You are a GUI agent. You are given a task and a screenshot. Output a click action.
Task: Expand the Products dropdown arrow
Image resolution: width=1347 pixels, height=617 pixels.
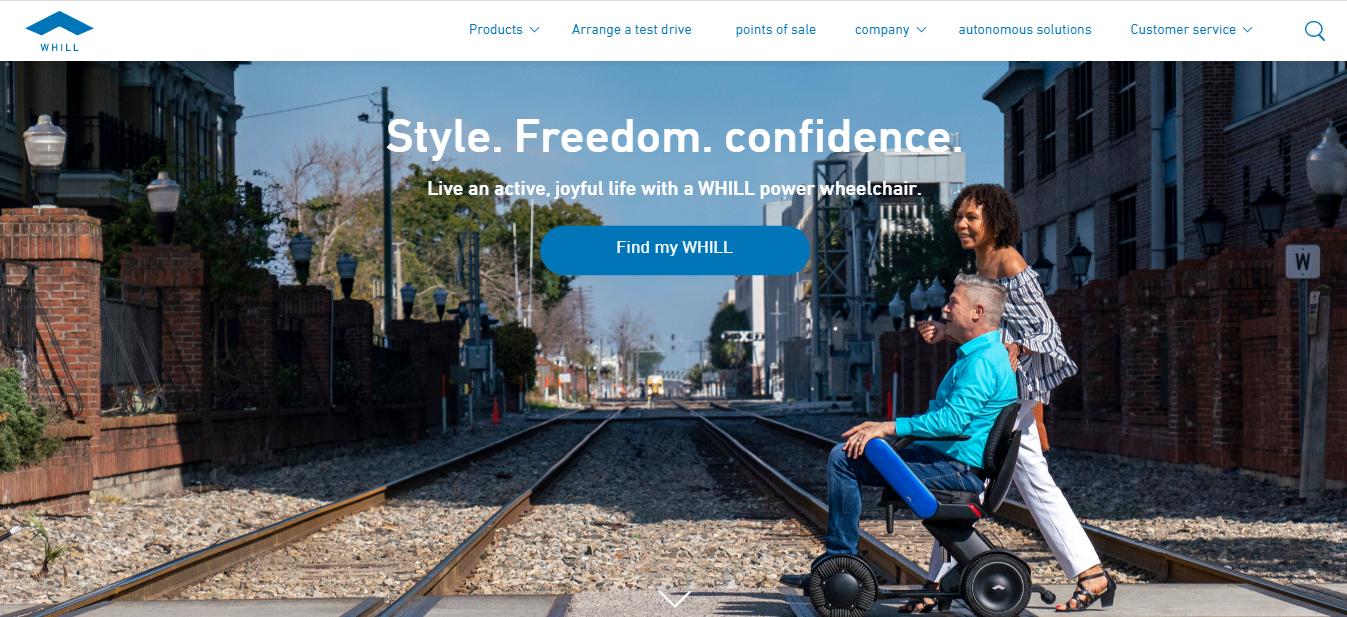click(x=534, y=30)
